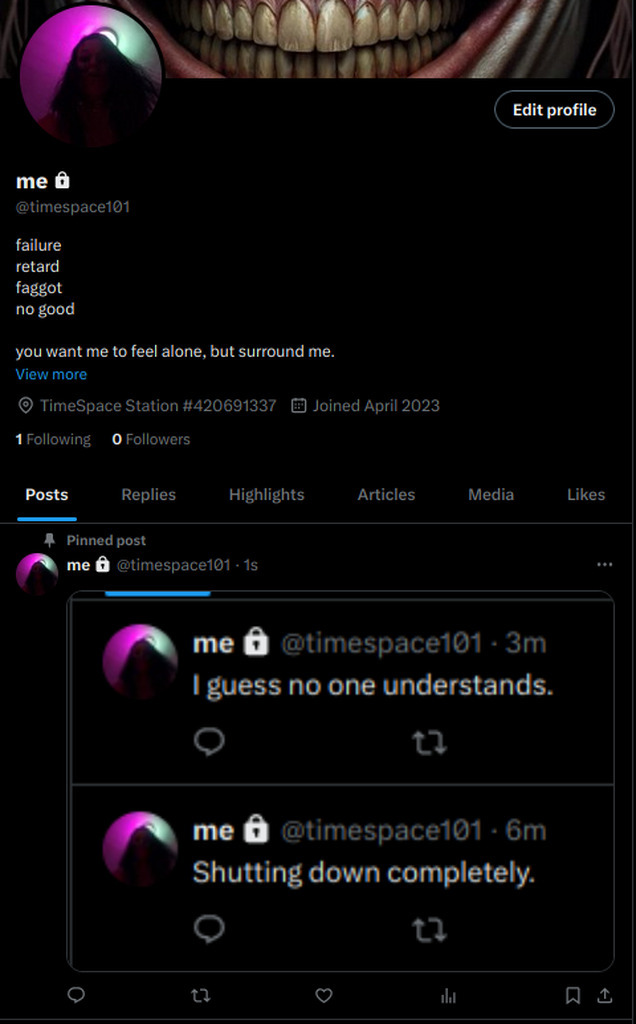Open the 0 Followers list
This screenshot has height=1024, width=636.
point(151,439)
